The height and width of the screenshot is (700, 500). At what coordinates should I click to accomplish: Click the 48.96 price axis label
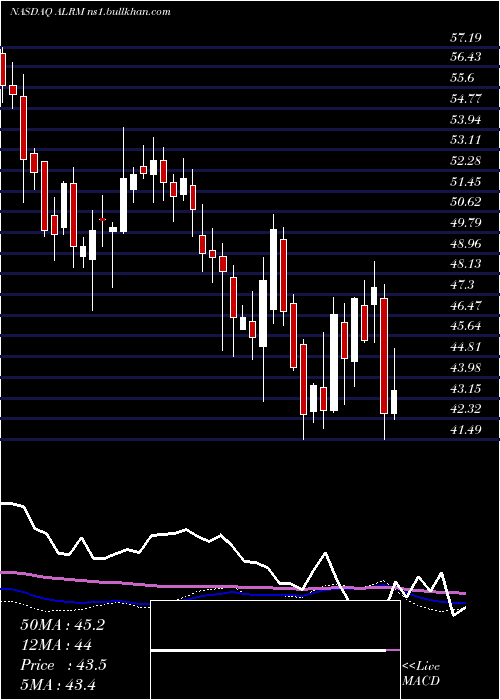tap(466, 243)
